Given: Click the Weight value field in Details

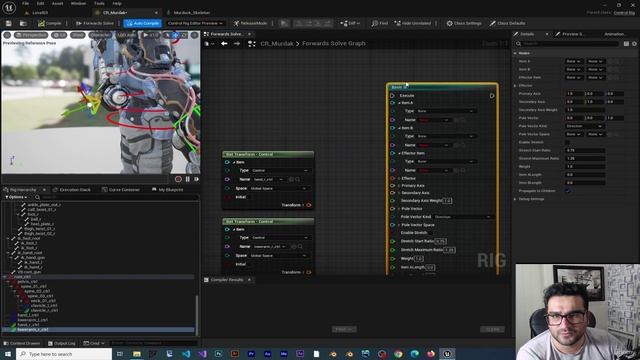Looking at the screenshot, I should [x=585, y=167].
